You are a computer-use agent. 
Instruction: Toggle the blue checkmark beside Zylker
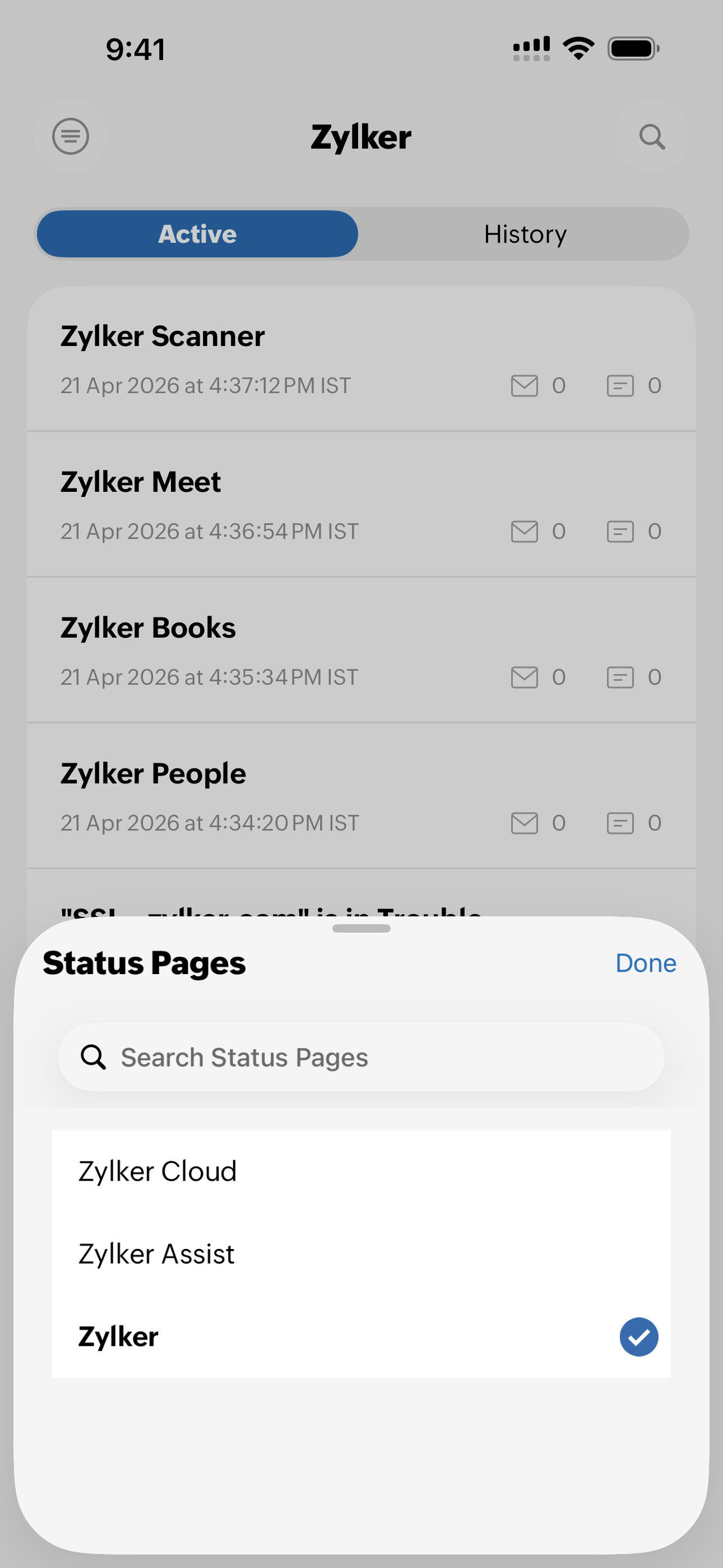(x=638, y=1337)
